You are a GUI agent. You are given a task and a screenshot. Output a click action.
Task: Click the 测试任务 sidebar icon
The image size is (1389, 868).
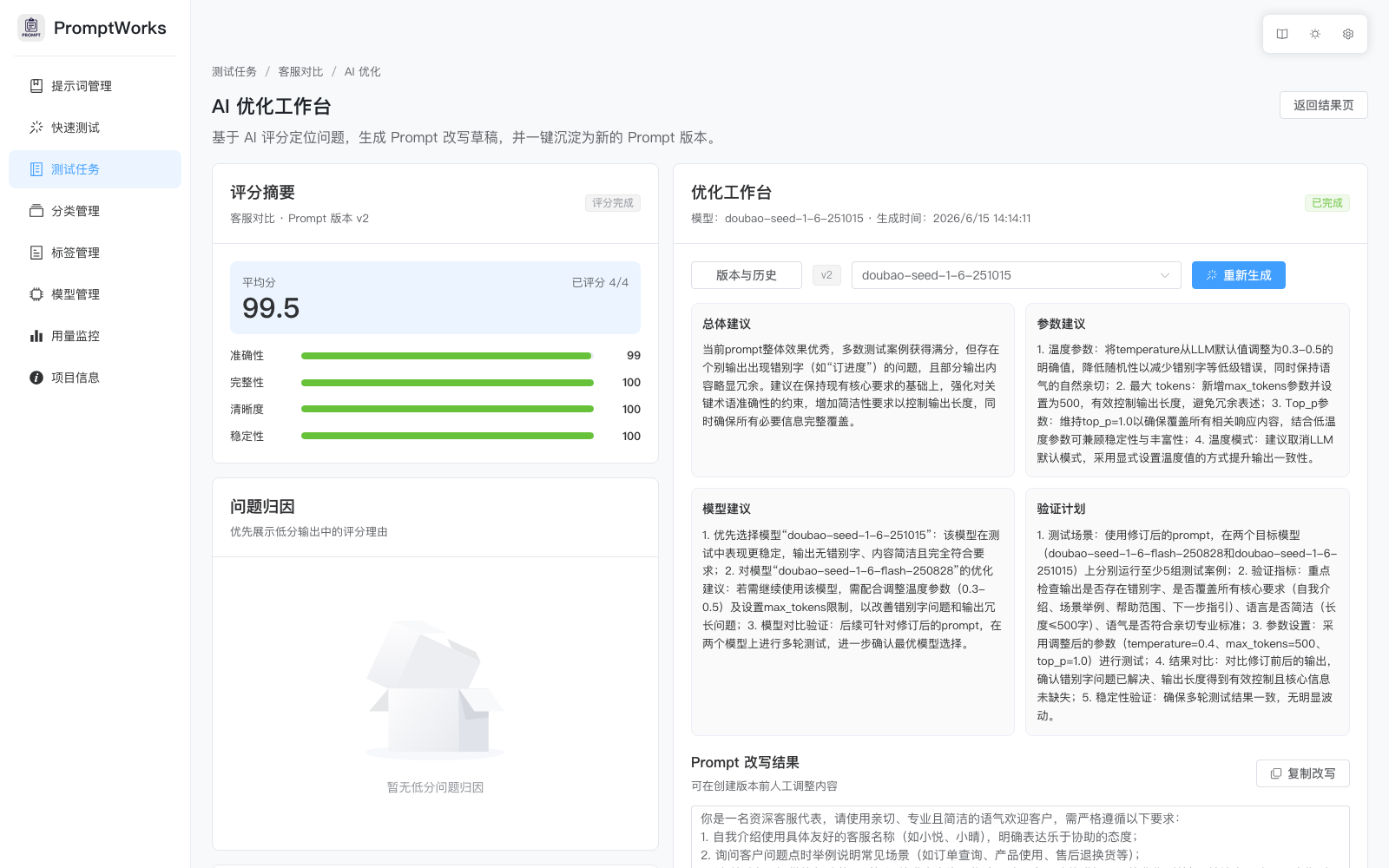point(36,169)
